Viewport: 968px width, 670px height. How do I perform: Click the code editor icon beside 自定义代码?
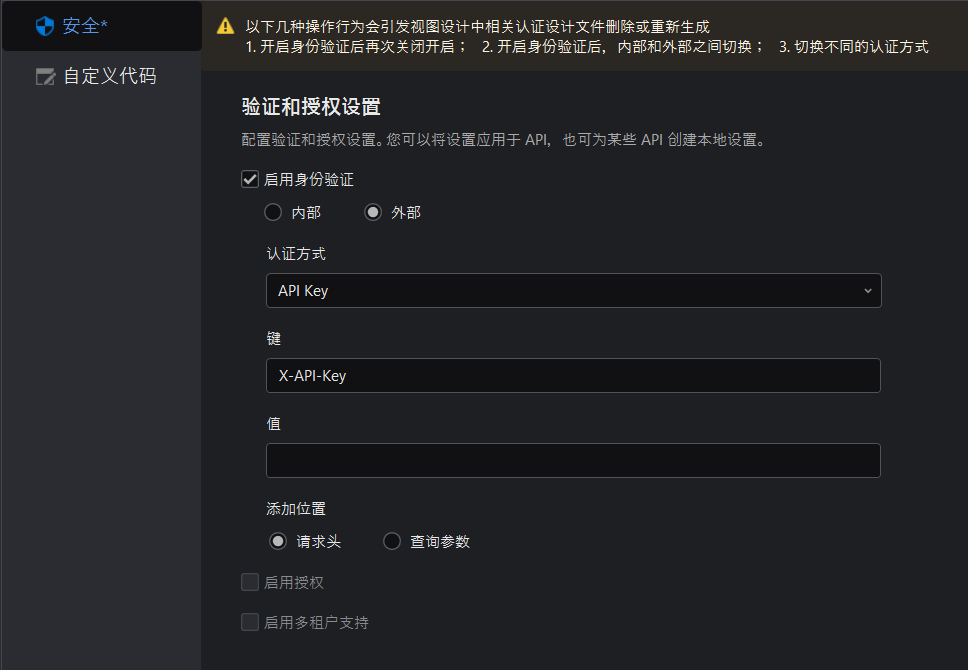(x=45, y=77)
